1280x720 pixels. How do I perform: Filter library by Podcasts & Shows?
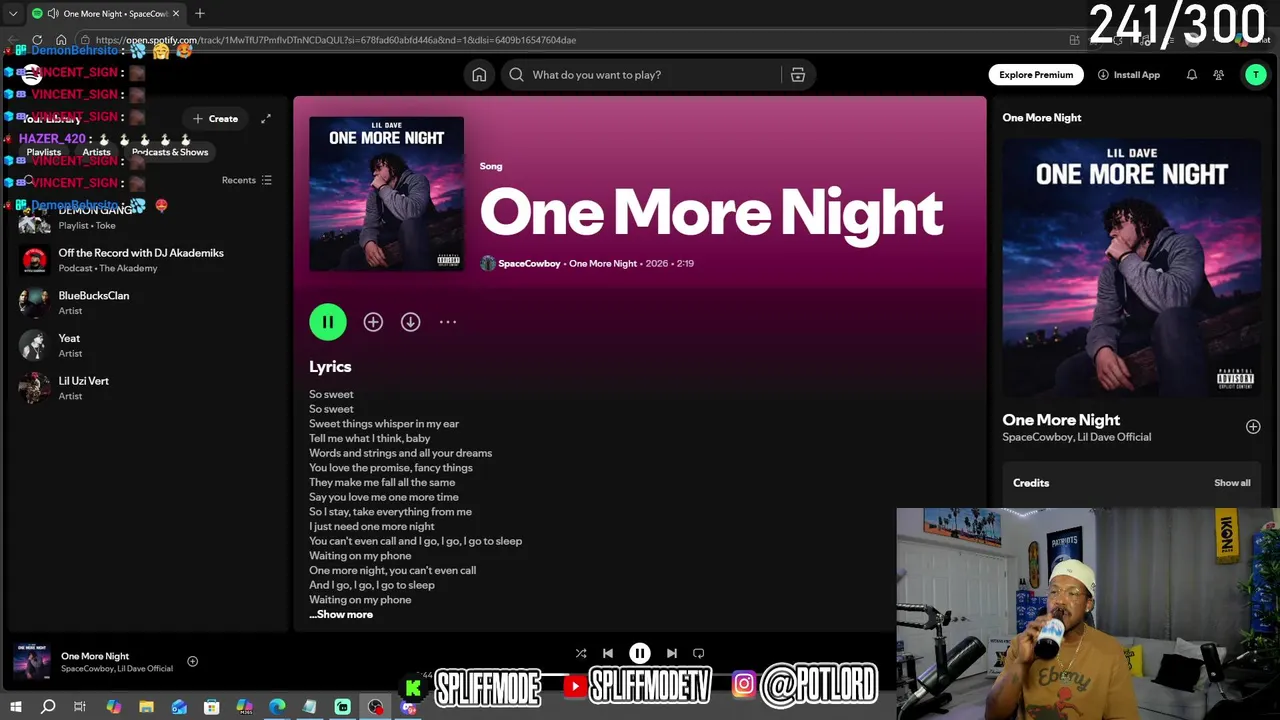point(170,152)
